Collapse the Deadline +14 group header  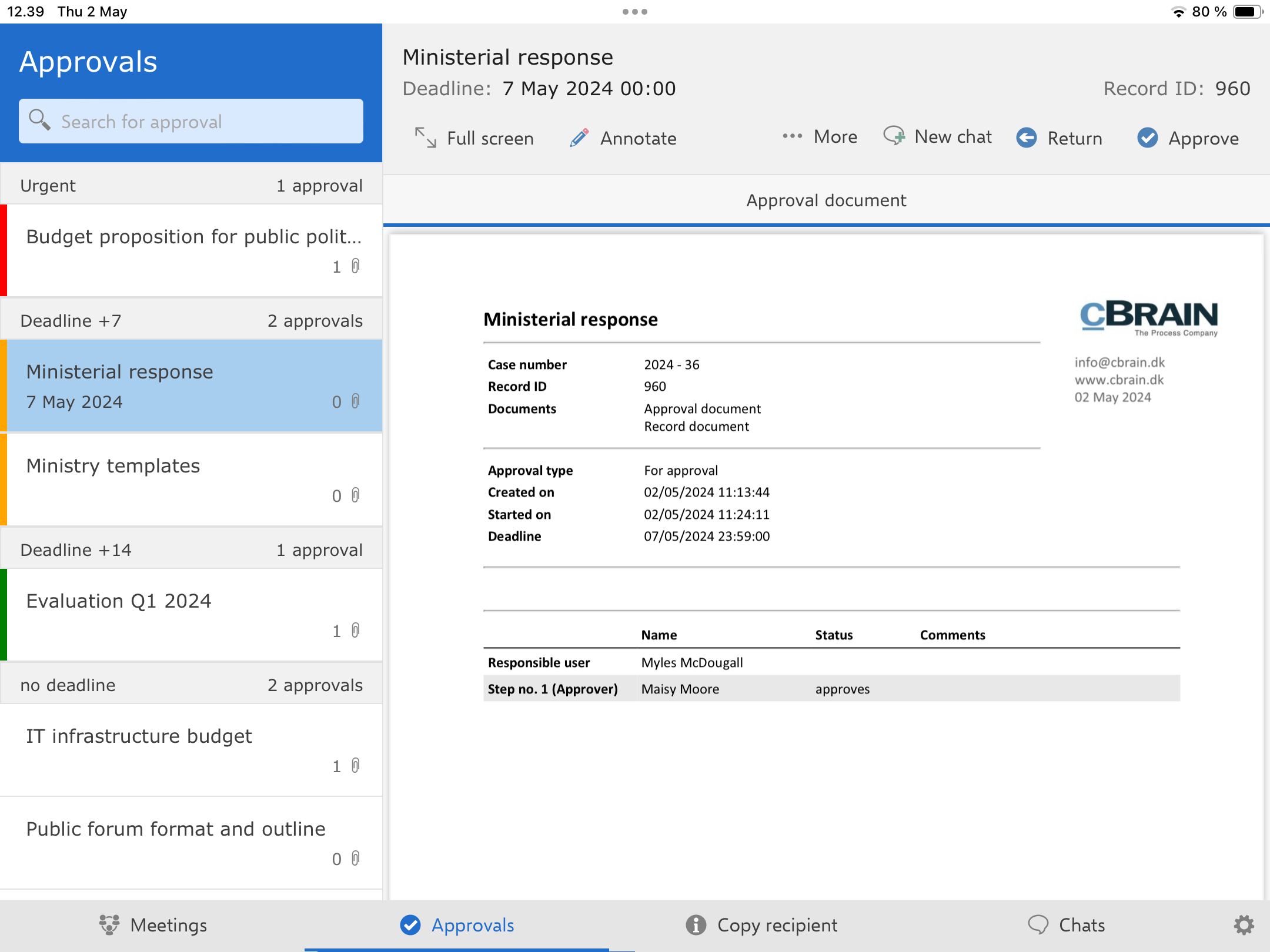click(191, 550)
